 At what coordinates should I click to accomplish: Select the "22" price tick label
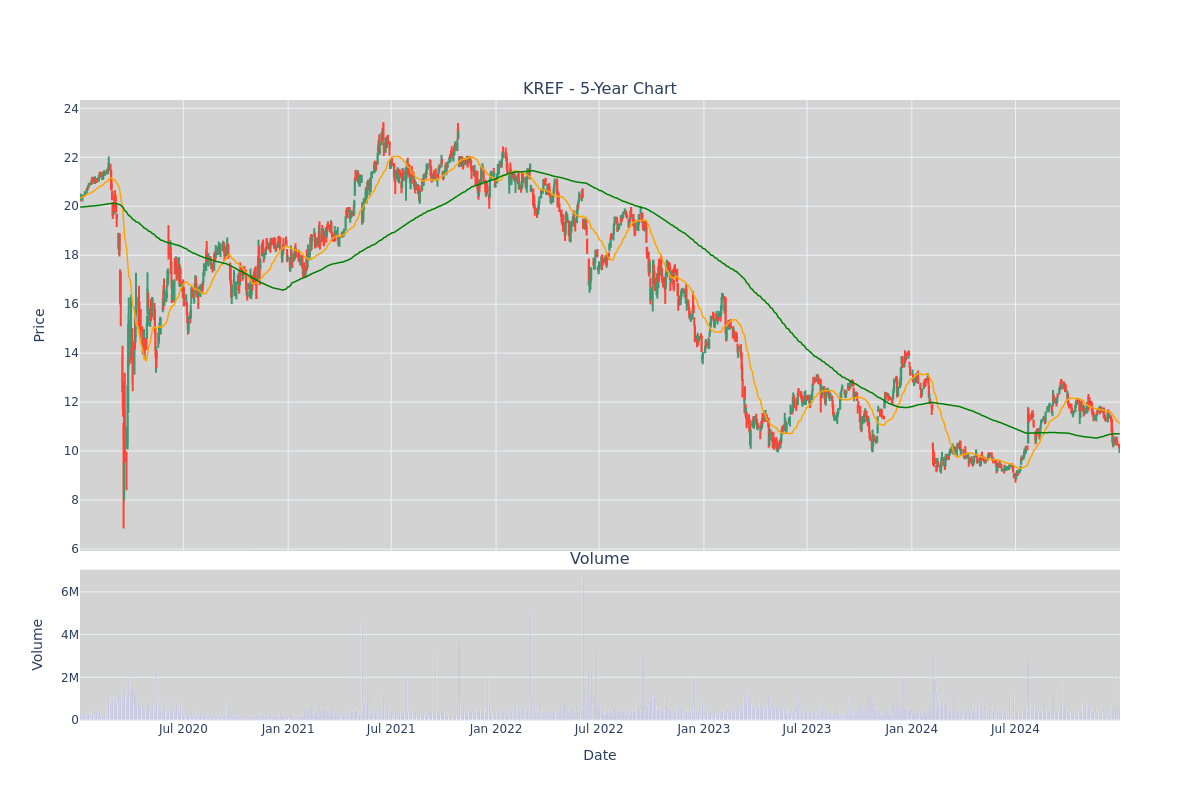pyautogui.click(x=71, y=158)
